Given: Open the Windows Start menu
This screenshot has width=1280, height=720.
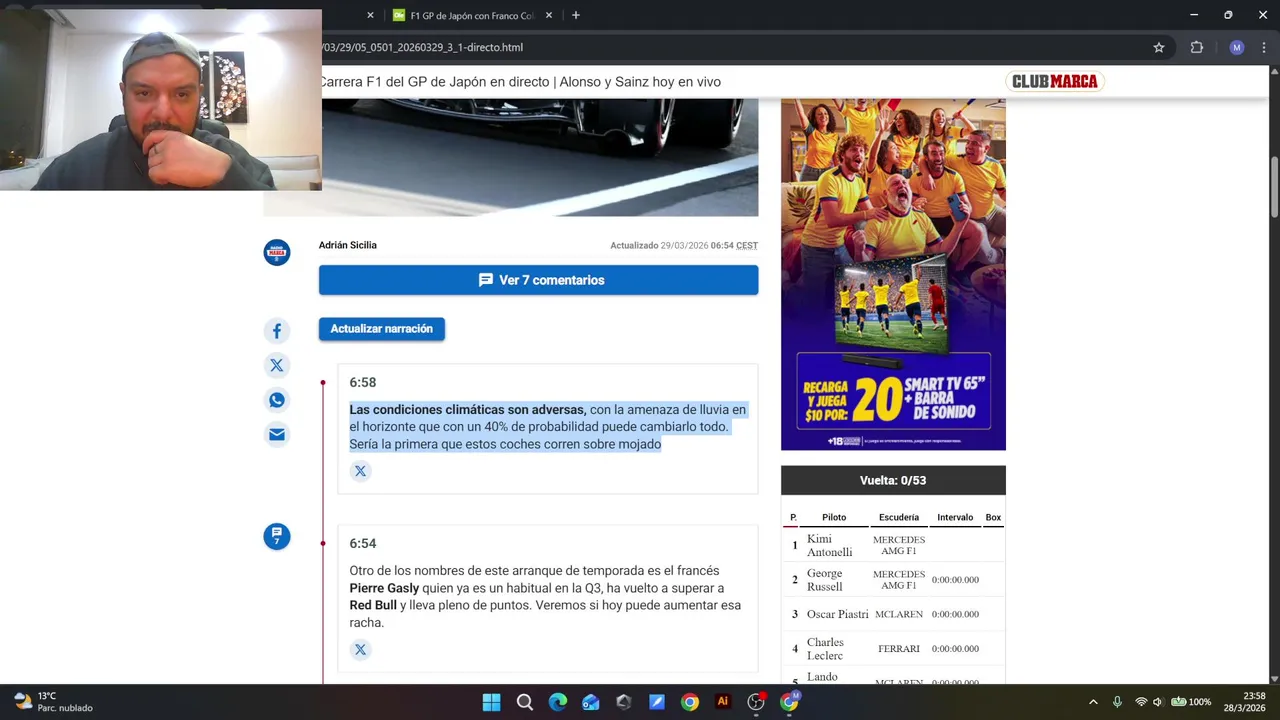Looking at the screenshot, I should (x=491, y=702).
